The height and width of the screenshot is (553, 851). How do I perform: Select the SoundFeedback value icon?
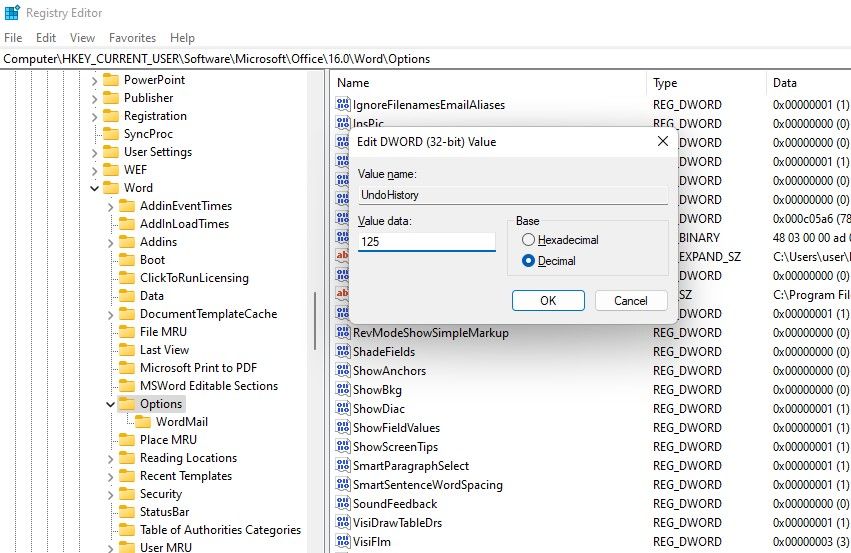pos(342,503)
